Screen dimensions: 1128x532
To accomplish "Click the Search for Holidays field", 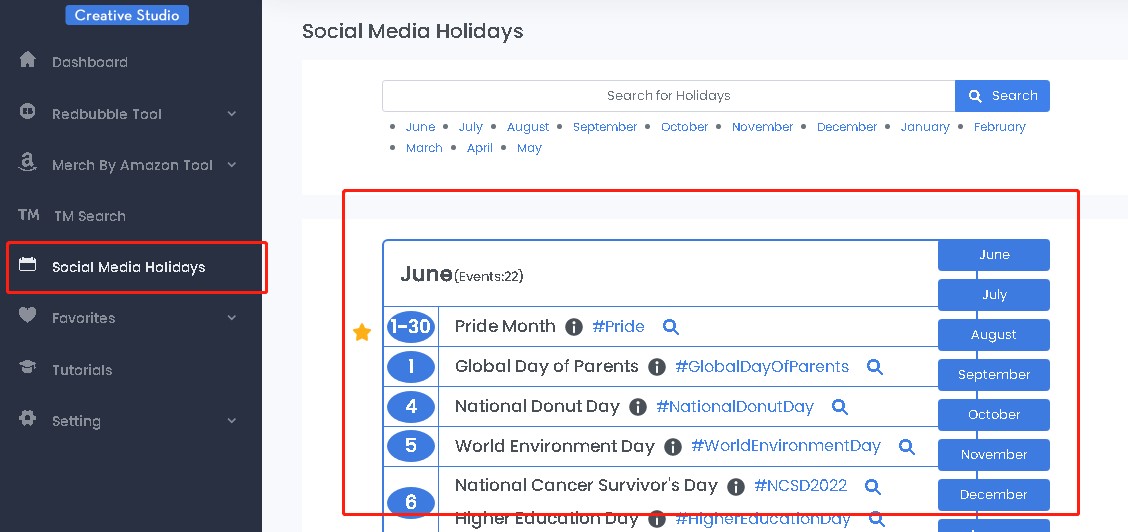I will coord(668,96).
